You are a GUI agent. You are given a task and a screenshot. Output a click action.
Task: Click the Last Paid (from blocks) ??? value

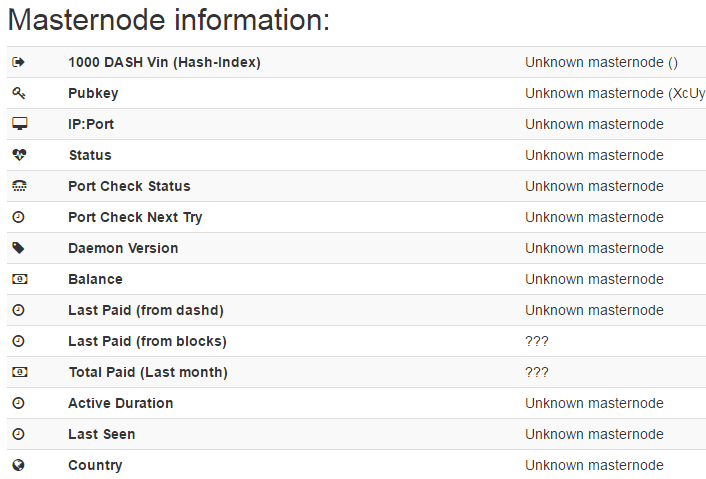(537, 341)
